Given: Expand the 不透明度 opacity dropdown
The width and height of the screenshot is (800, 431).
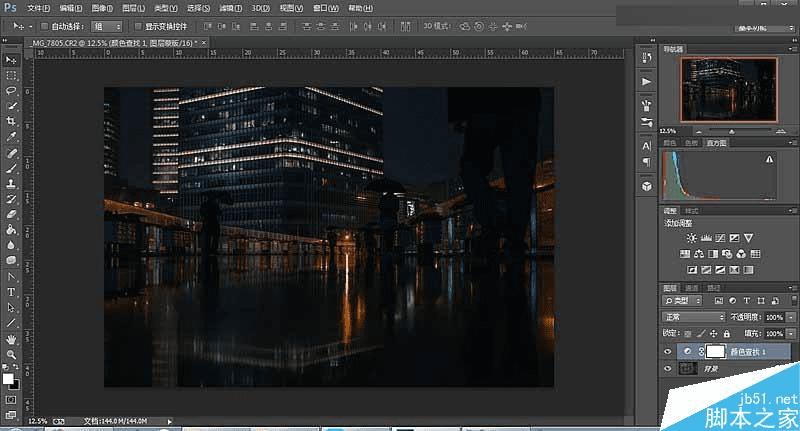Looking at the screenshot, I should tap(791, 316).
